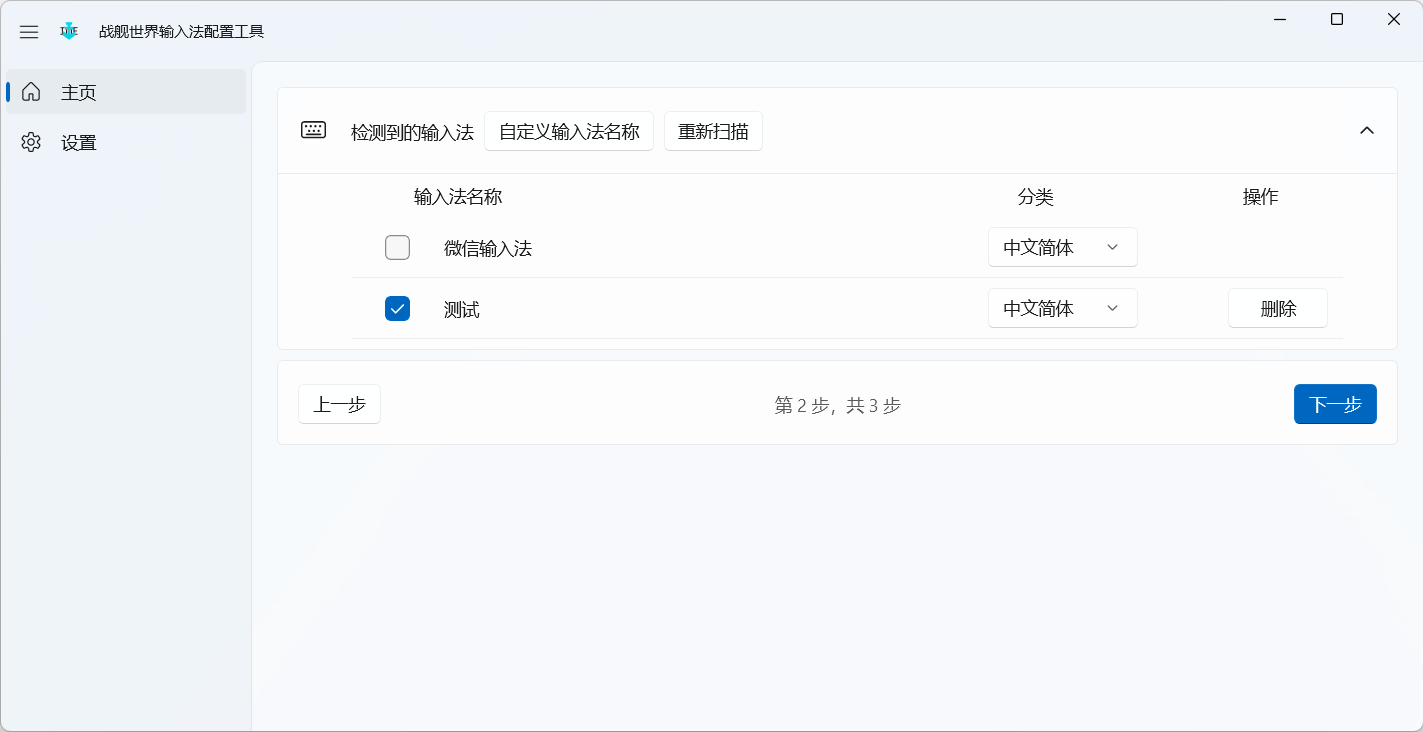Screen dimensions: 1423x732
Task: Click the app logo in title bar
Action: [69, 31]
